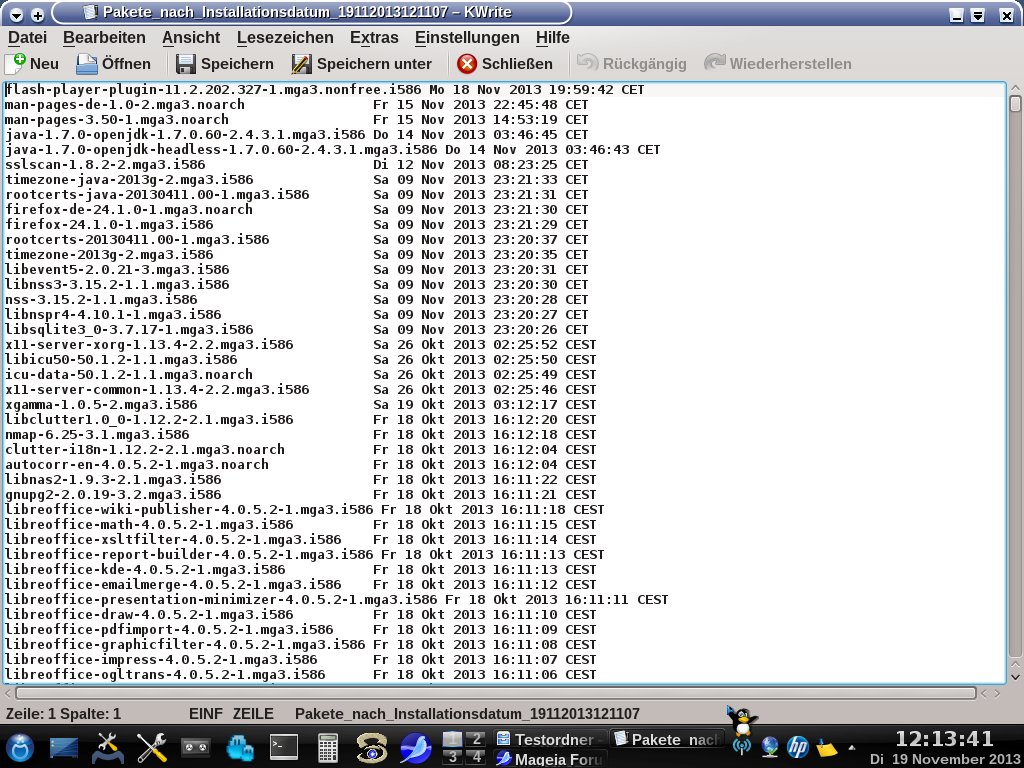Toggle window on all desktops button

(x=38, y=14)
